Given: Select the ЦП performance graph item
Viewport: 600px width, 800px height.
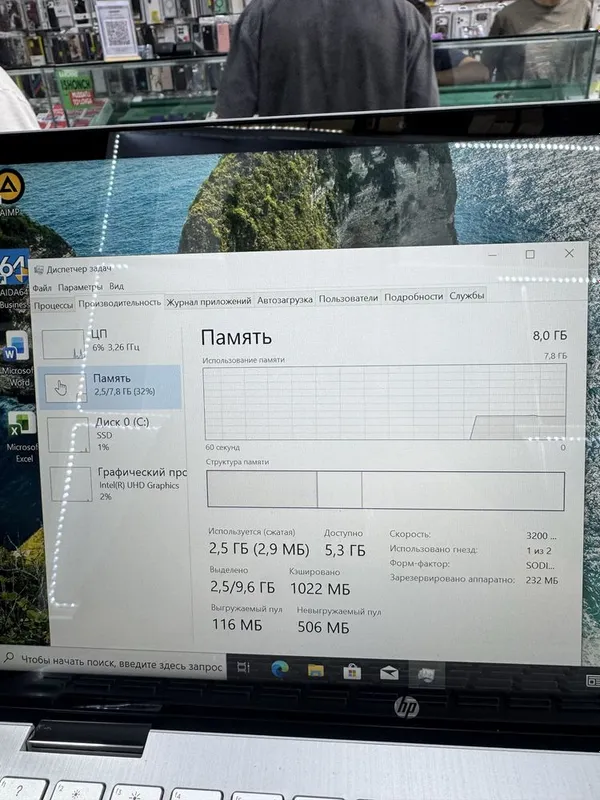Looking at the screenshot, I should [110, 343].
